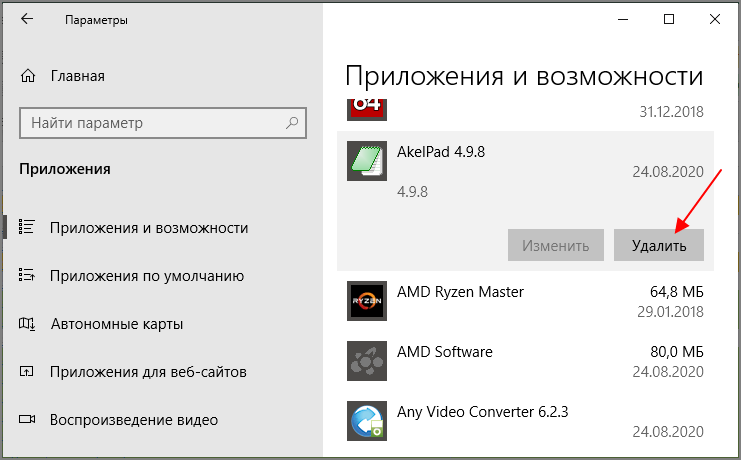Open Воспроизведение видео section
741x460 pixels.
134,420
